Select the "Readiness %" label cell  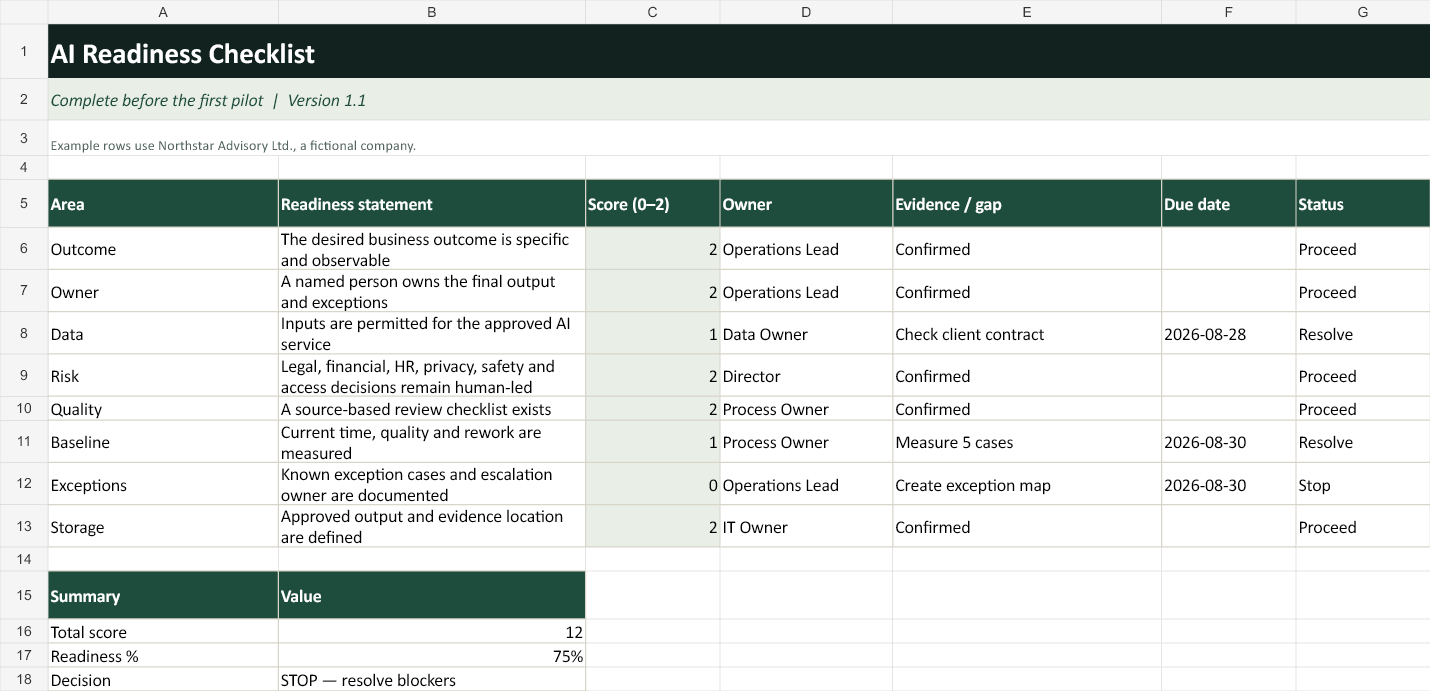(x=163, y=656)
